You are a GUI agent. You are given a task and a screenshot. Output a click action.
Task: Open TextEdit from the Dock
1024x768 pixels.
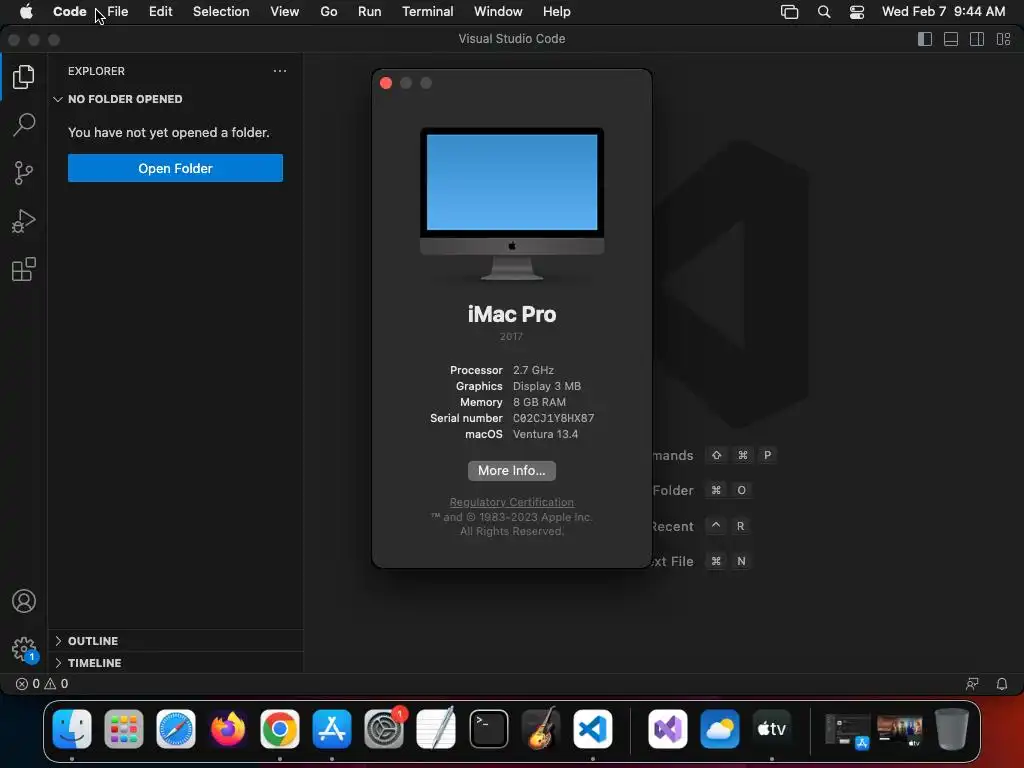click(436, 729)
